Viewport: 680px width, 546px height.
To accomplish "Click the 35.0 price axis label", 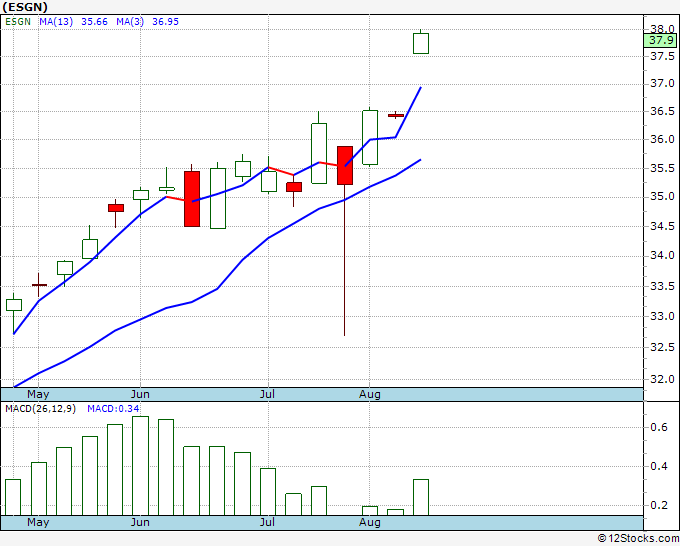I will [663, 197].
